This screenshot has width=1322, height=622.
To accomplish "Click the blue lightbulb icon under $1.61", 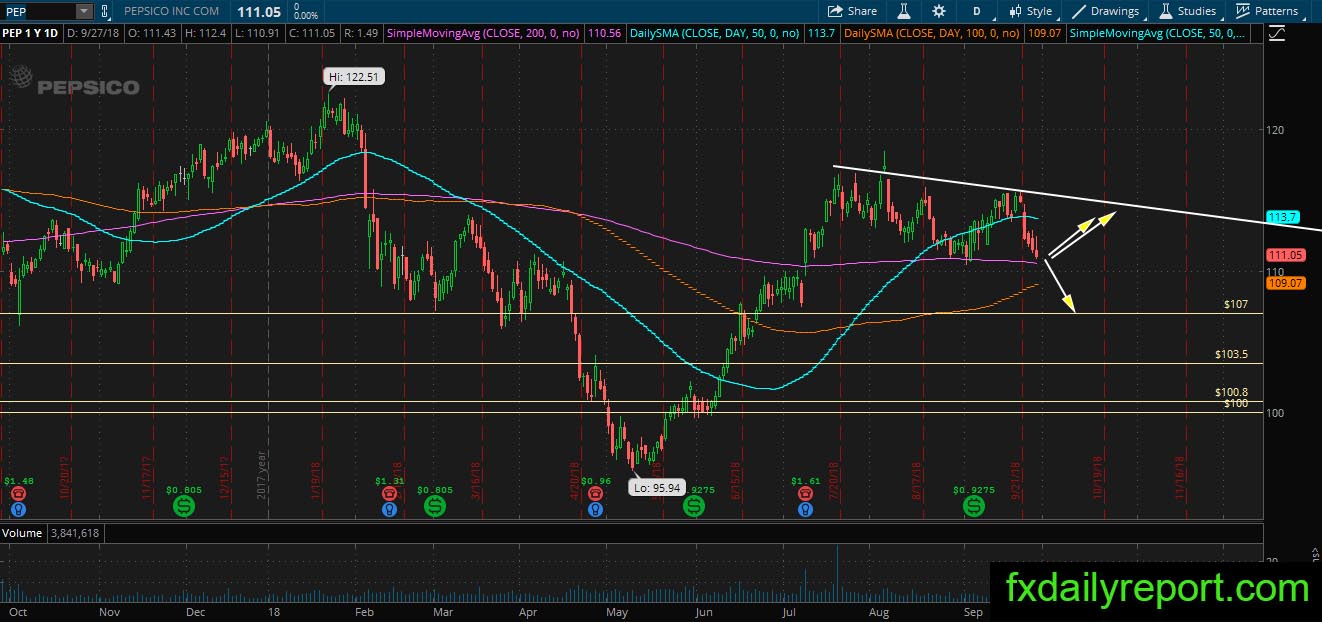I will (x=805, y=510).
